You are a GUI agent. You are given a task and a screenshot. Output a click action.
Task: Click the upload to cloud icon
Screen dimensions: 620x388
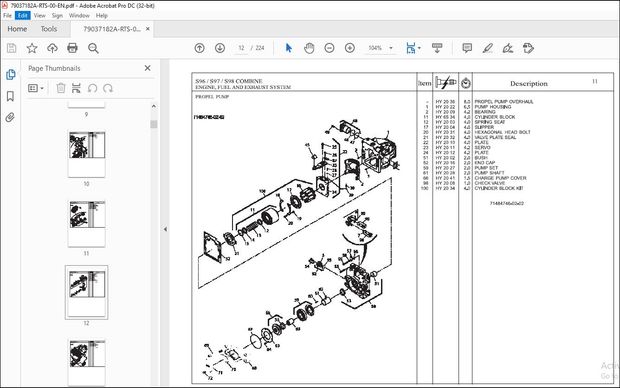click(x=52, y=48)
